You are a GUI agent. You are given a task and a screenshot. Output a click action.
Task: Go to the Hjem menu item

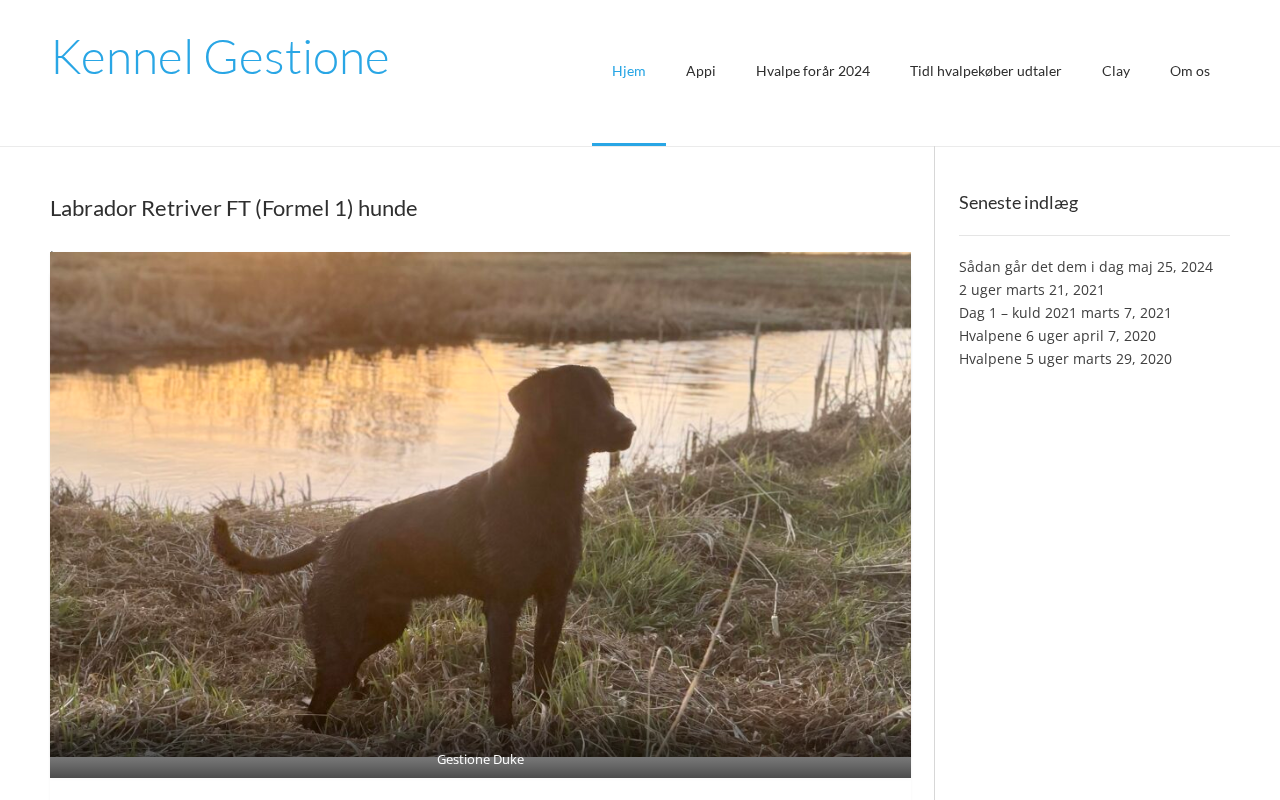629,71
